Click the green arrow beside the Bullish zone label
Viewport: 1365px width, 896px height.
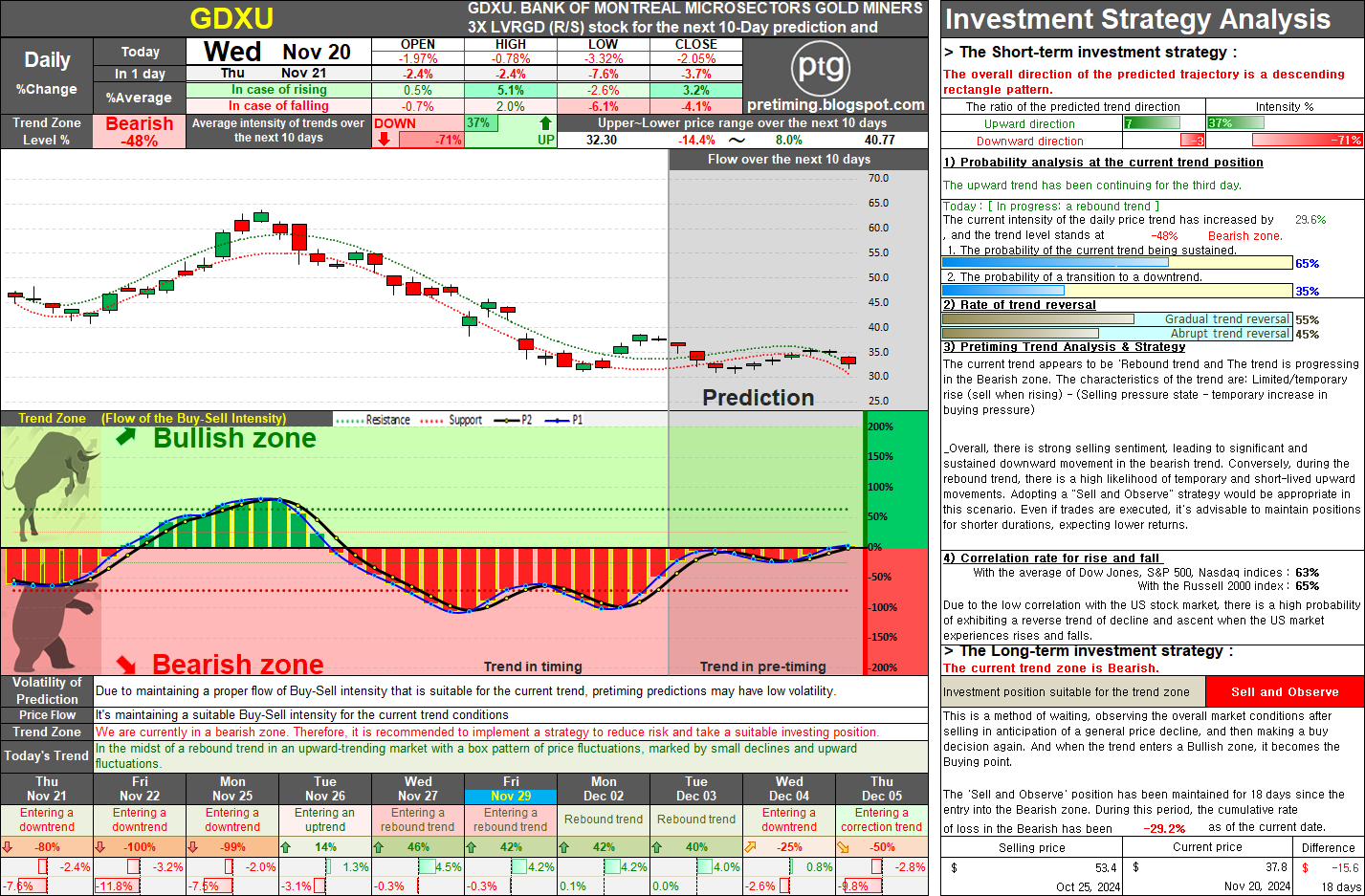(x=126, y=437)
